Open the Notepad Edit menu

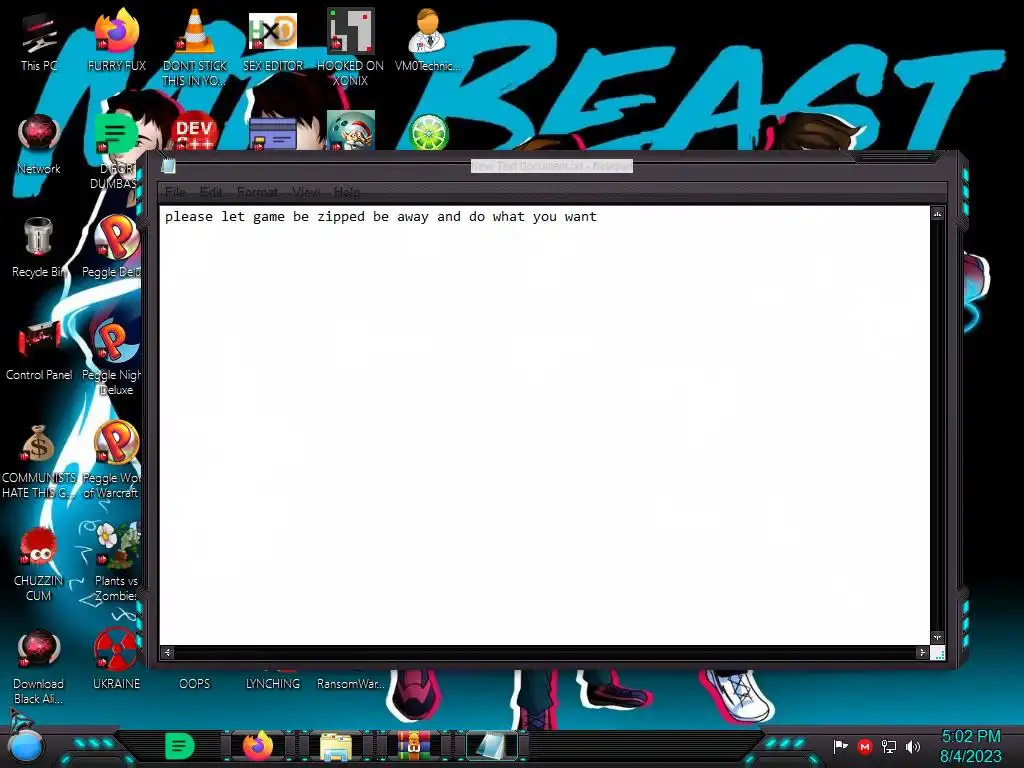point(211,192)
